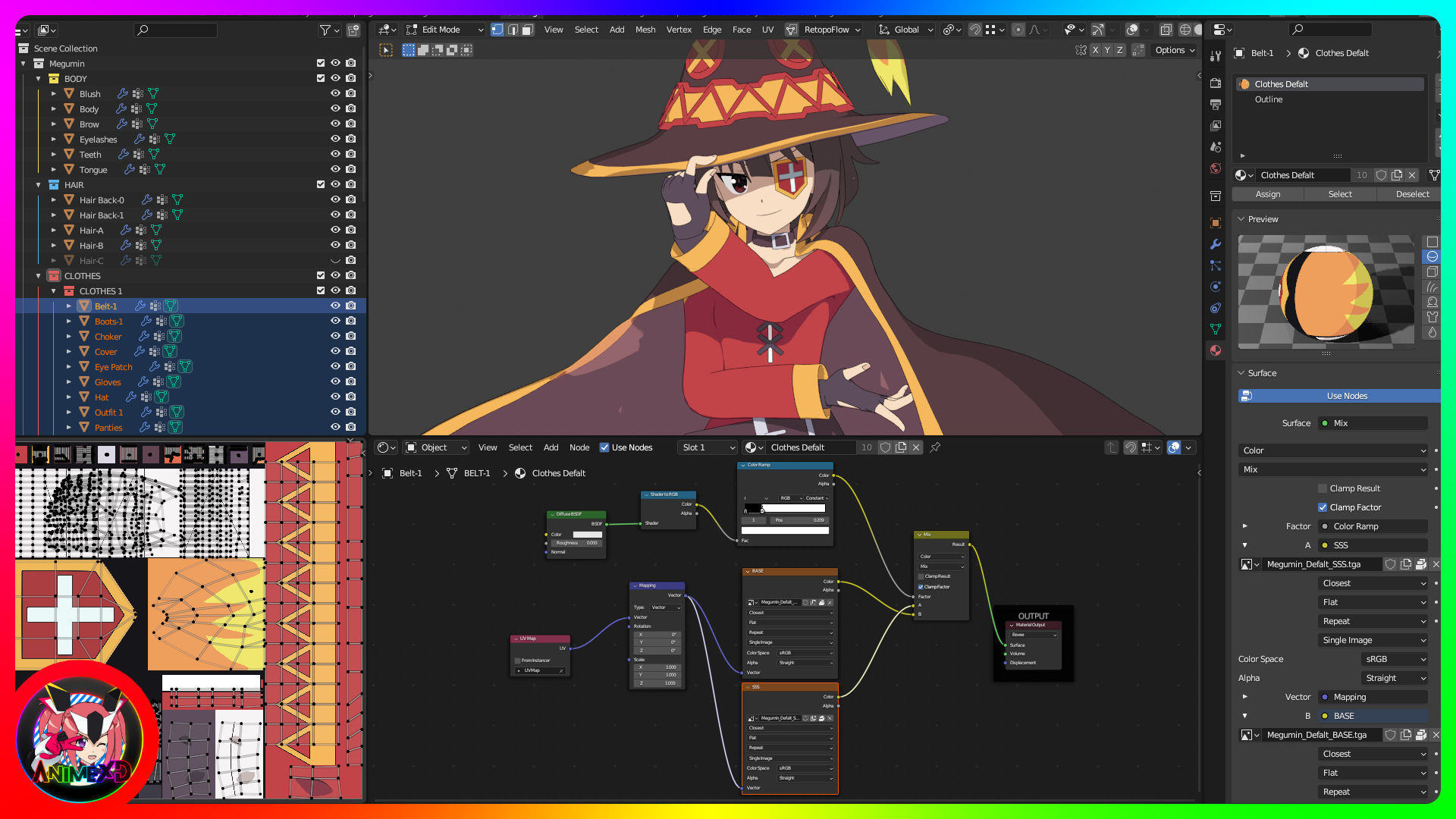Open Object Constraints properties tab
This screenshot has width=1456, height=819.
pyautogui.click(x=1216, y=308)
